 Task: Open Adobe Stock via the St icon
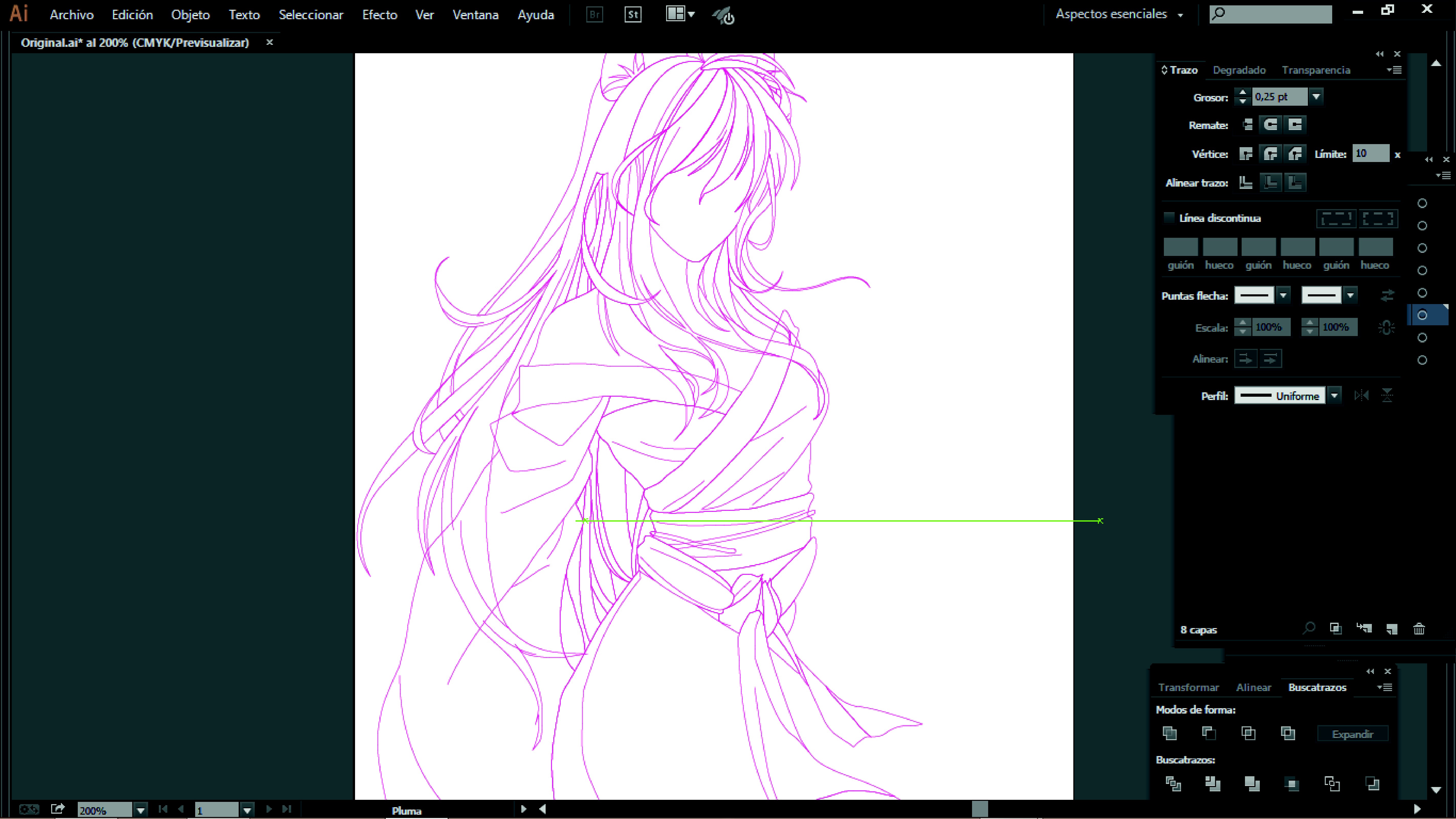coord(633,15)
